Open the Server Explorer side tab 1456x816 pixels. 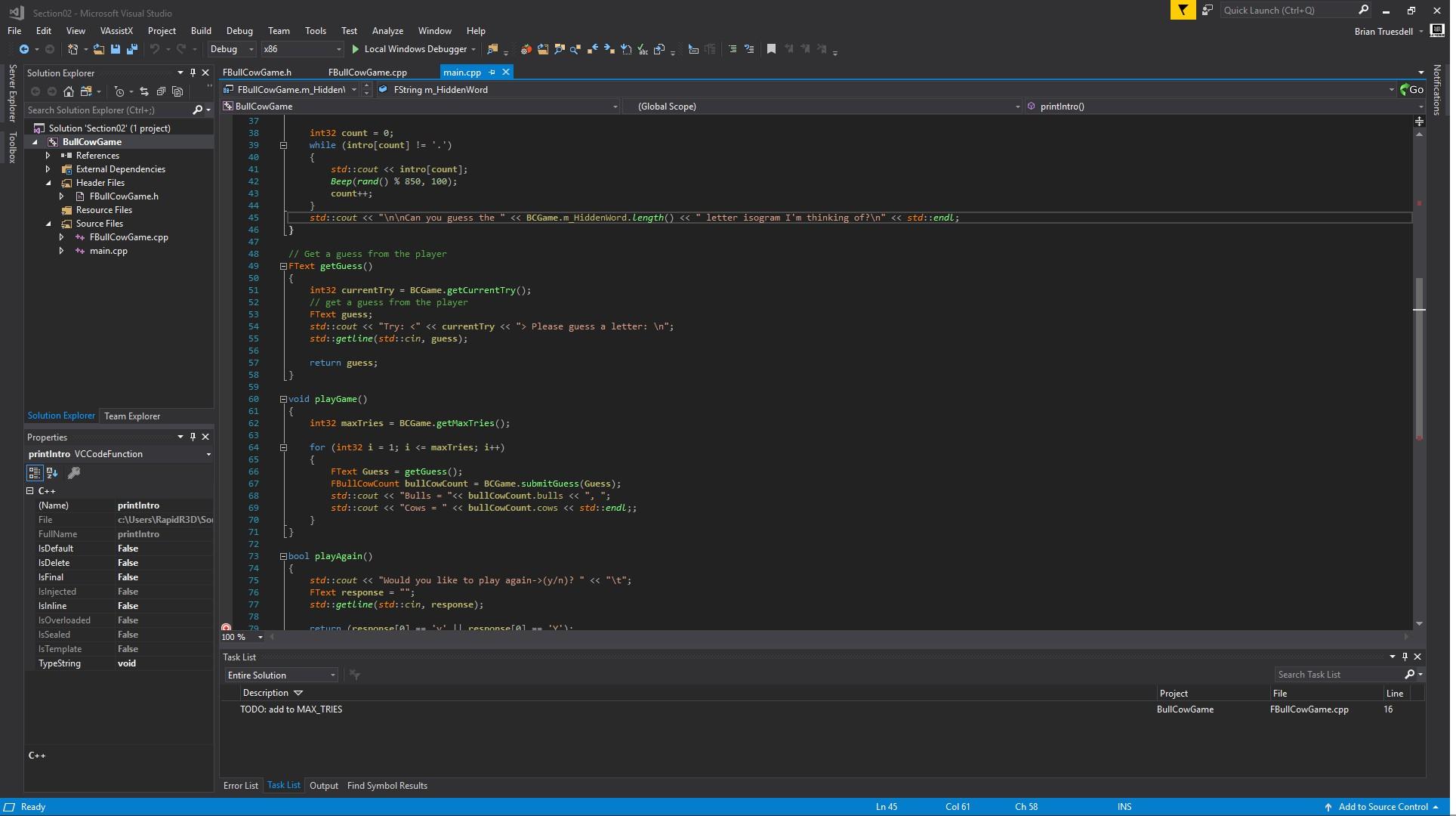[x=12, y=93]
